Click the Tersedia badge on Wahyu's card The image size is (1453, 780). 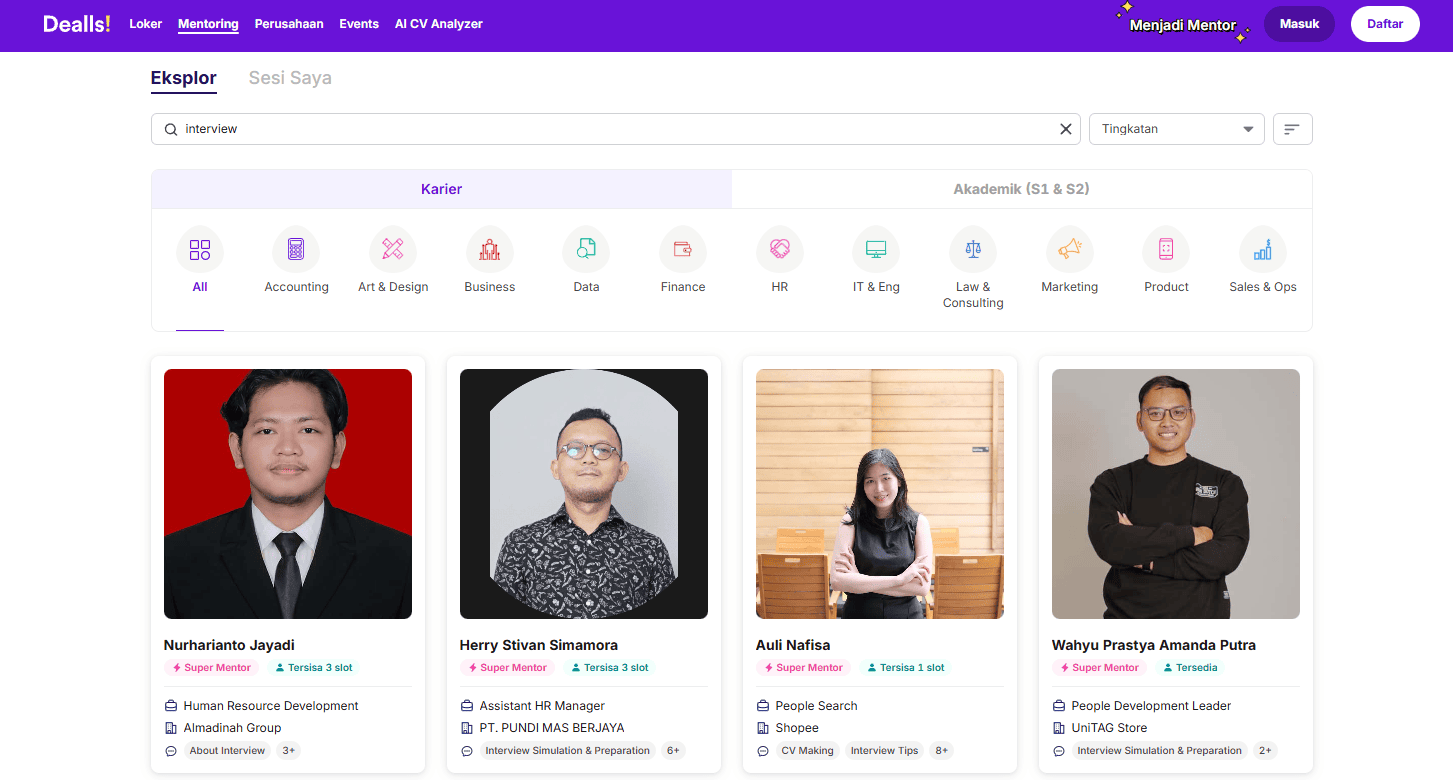[1190, 668]
